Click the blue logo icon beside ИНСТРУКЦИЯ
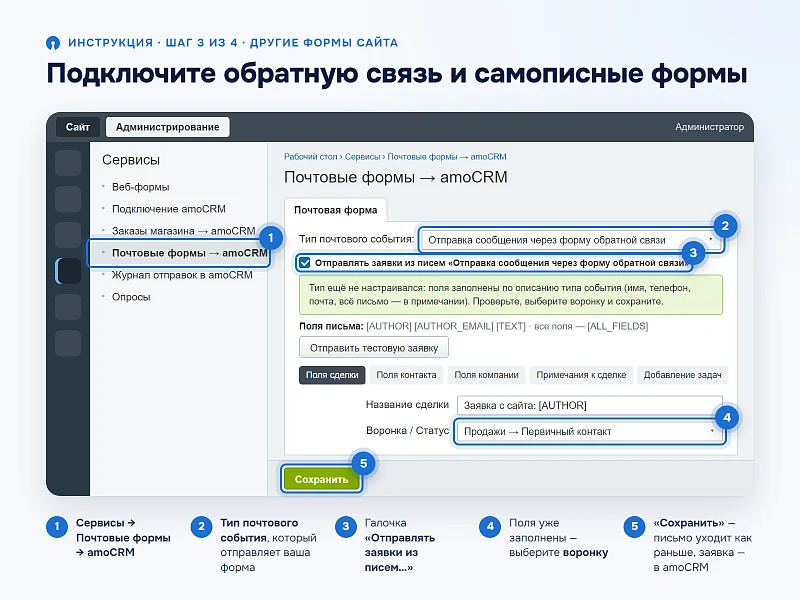800x600 pixels. [53, 43]
